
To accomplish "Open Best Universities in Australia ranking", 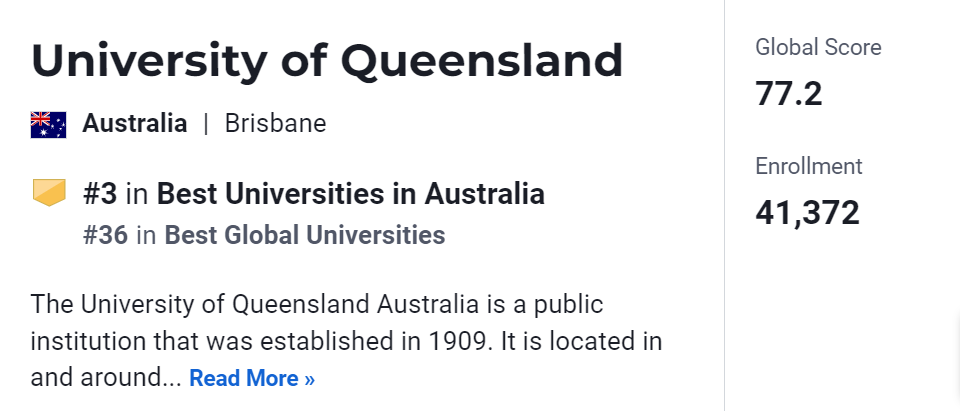I will tap(351, 193).
